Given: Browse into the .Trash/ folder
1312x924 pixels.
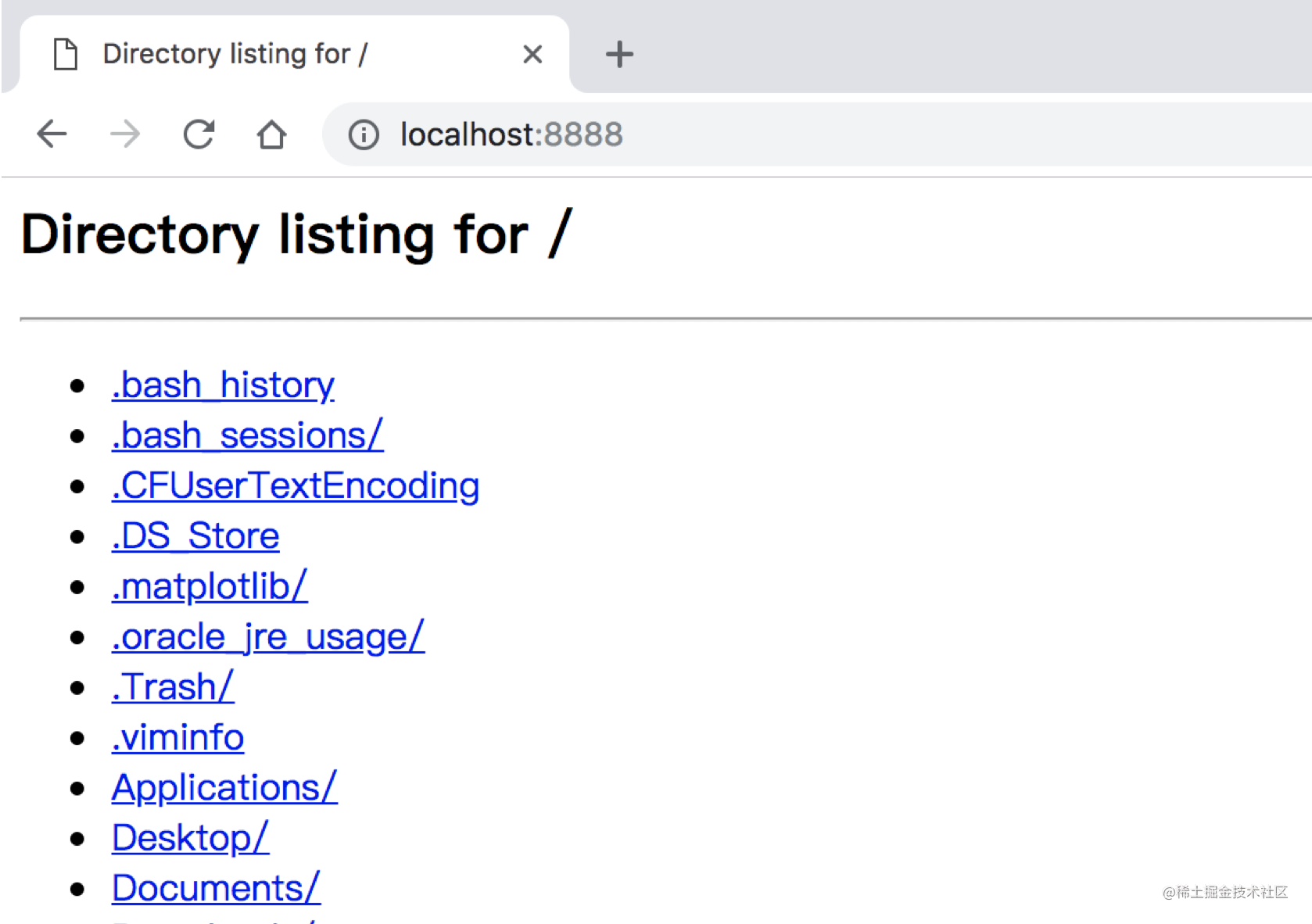Looking at the screenshot, I should (x=173, y=687).
